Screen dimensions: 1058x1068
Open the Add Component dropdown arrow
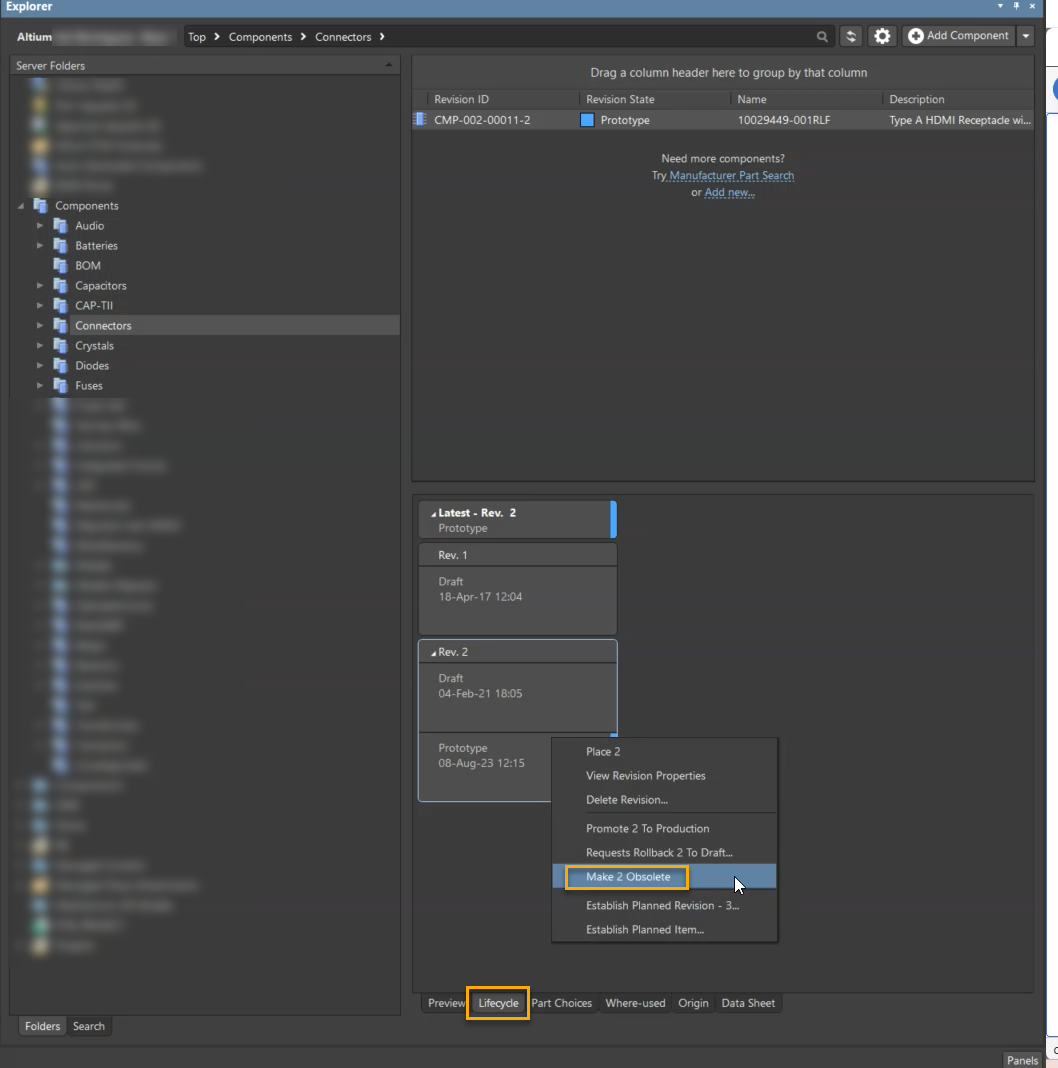tap(1025, 37)
